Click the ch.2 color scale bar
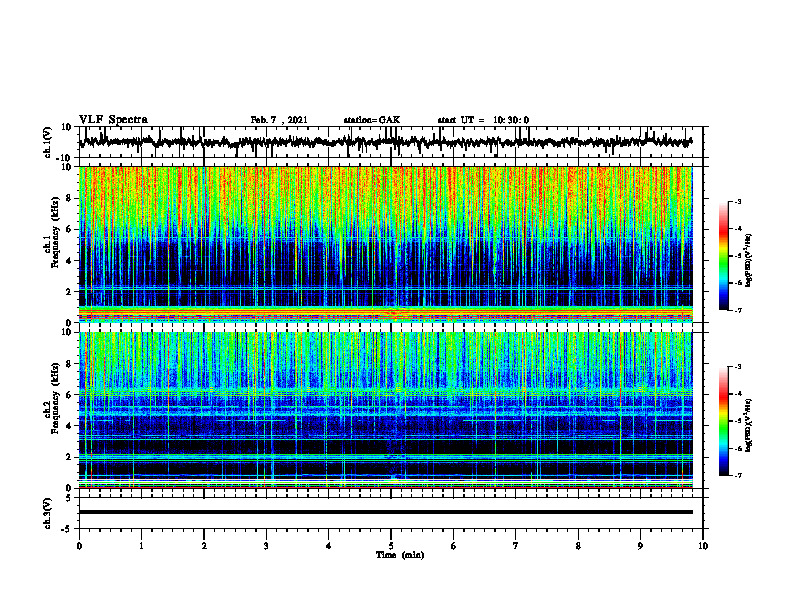792x612 pixels. coord(723,421)
